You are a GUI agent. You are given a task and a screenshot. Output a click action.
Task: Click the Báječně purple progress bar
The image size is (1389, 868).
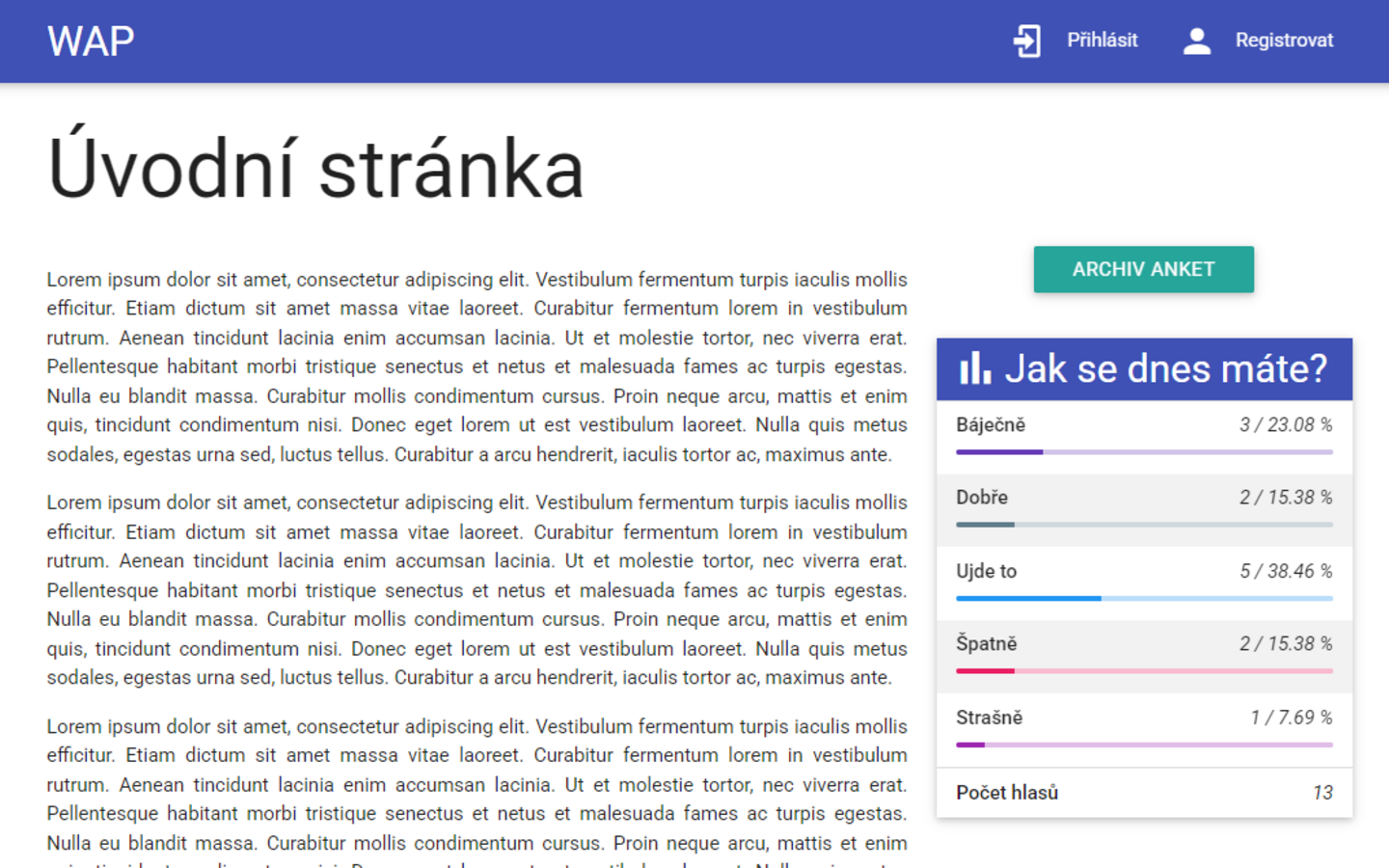point(1144,451)
